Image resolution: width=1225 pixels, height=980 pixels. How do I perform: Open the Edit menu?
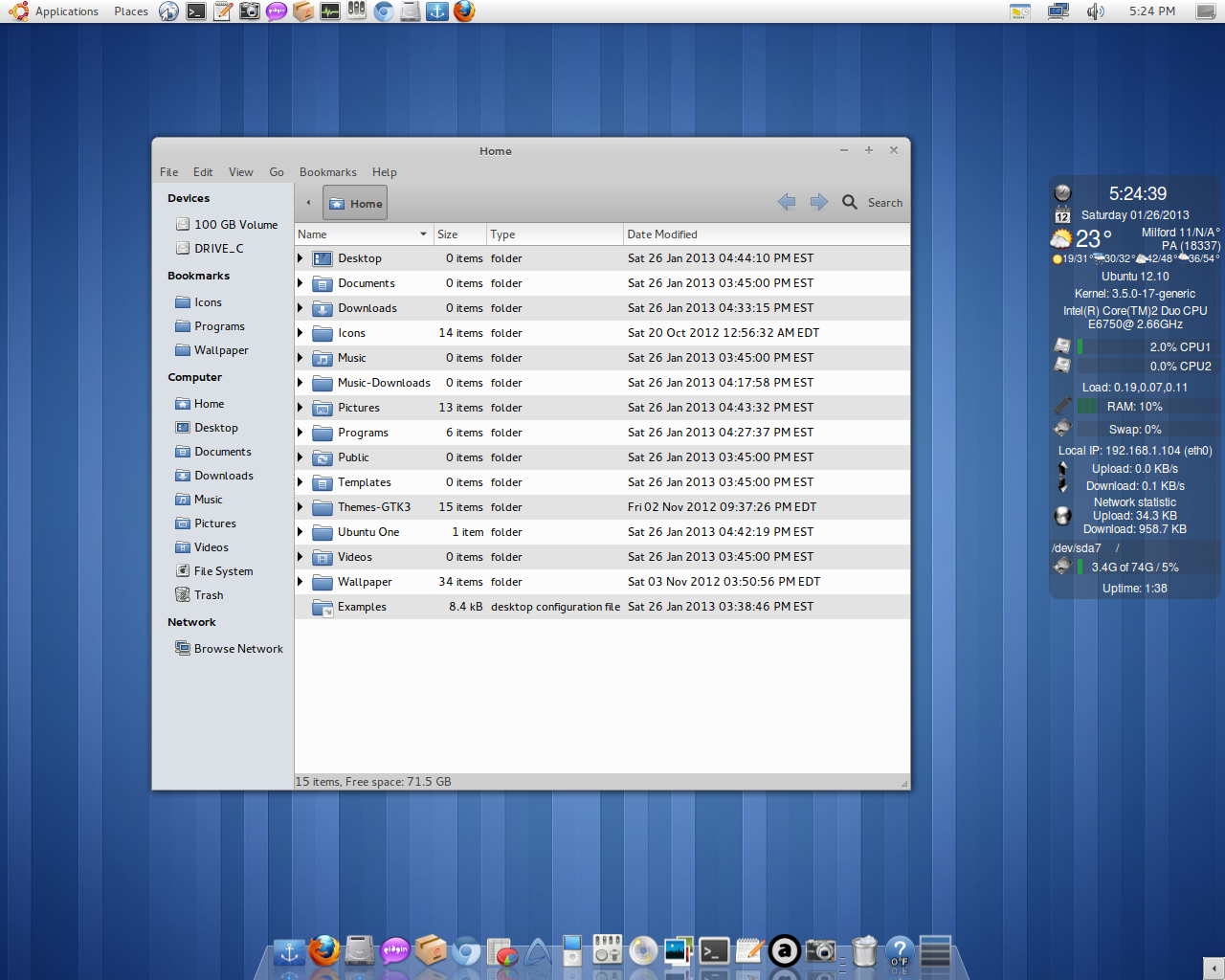tap(203, 172)
